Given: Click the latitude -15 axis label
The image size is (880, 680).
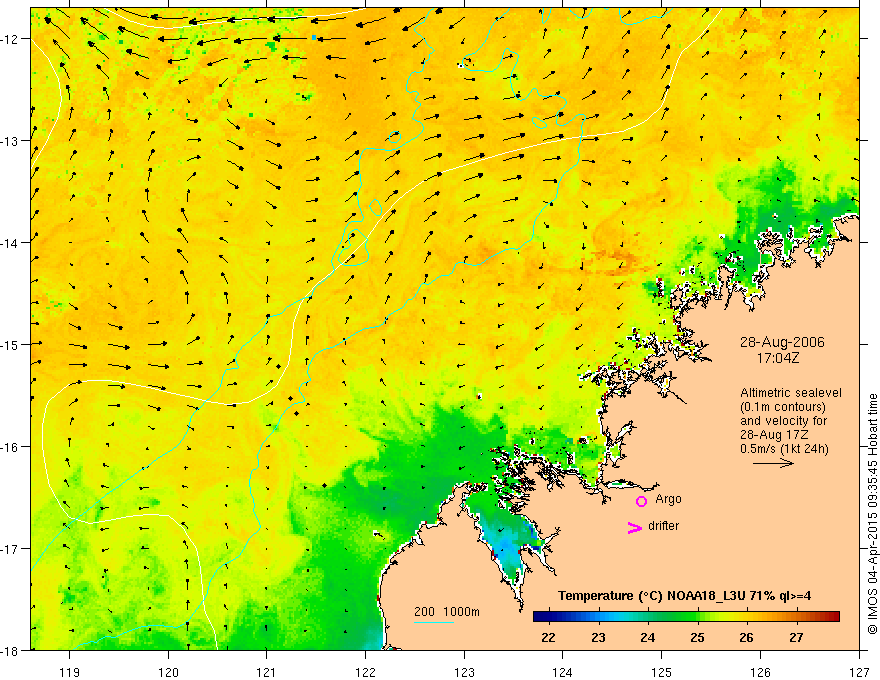Looking at the screenshot, I should (11, 344).
